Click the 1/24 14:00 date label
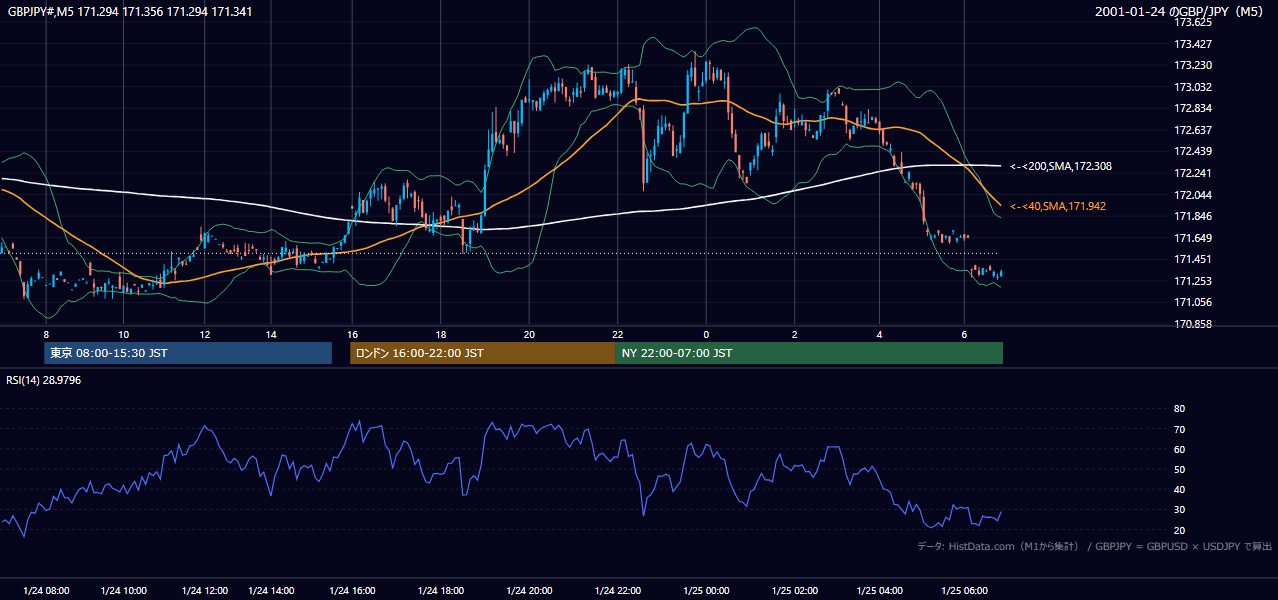The width and height of the screenshot is (1278, 600). coord(271,591)
